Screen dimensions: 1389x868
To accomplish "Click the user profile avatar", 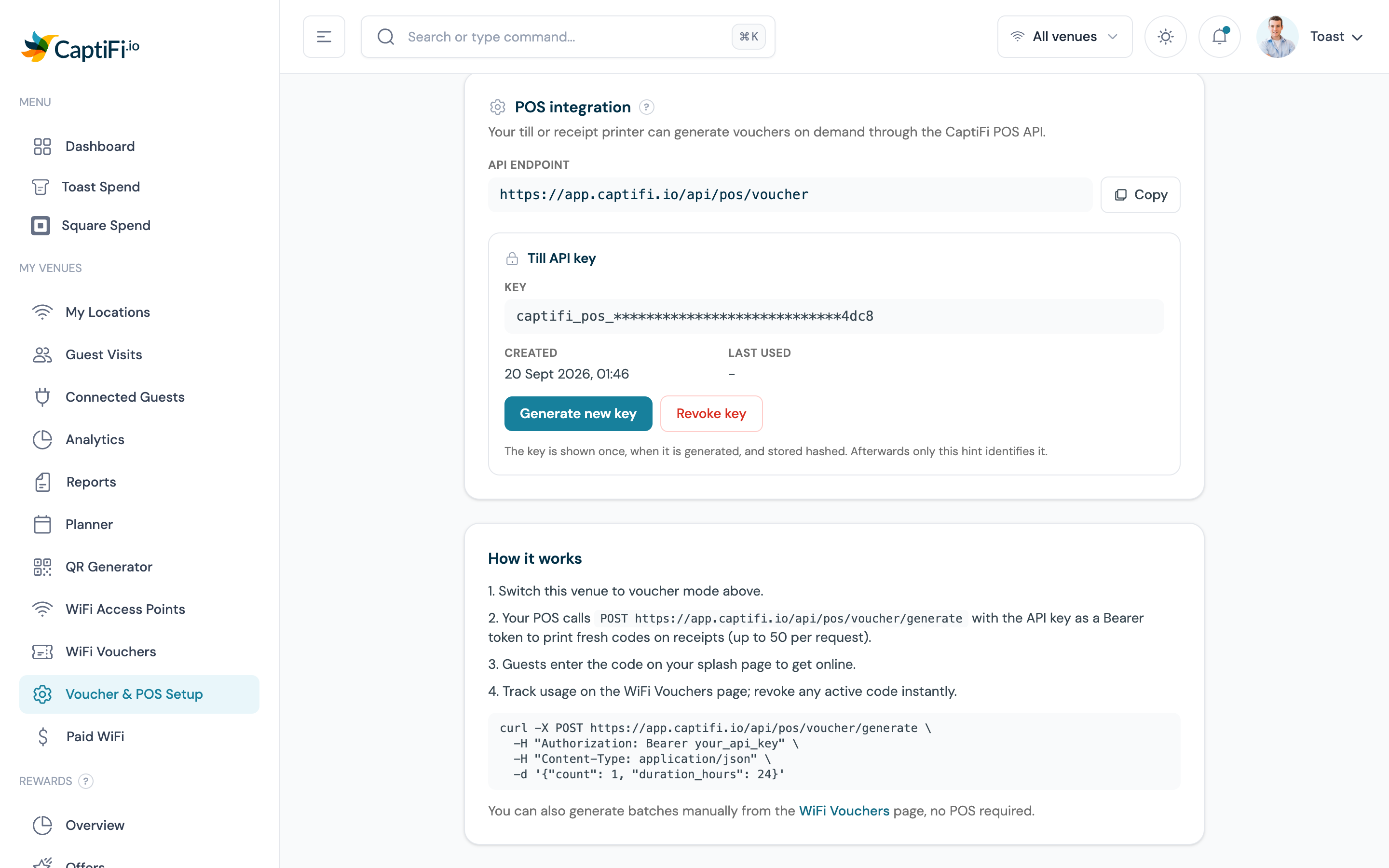I will (1277, 37).
